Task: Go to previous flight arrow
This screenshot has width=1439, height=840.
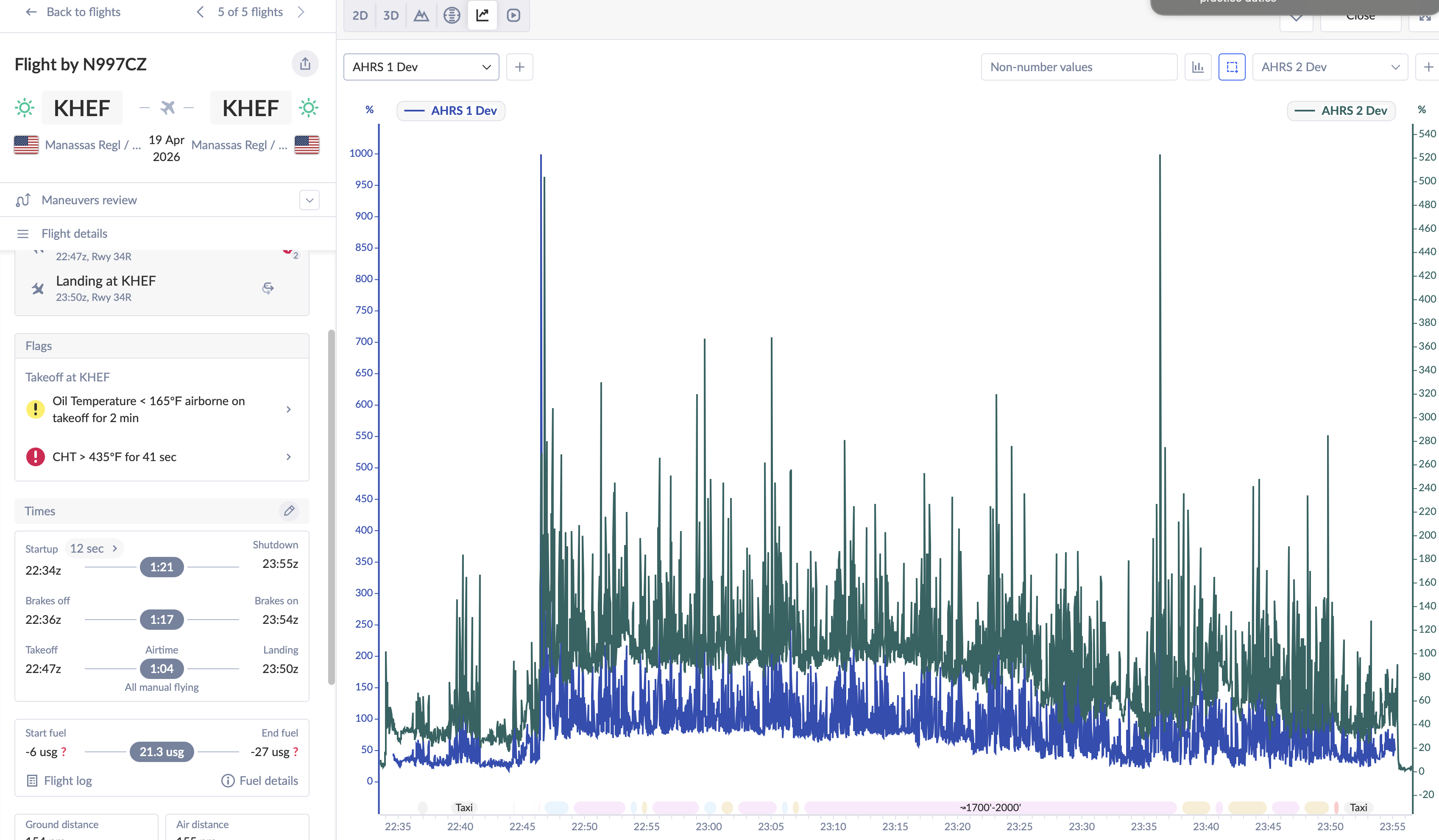Action: click(201, 12)
